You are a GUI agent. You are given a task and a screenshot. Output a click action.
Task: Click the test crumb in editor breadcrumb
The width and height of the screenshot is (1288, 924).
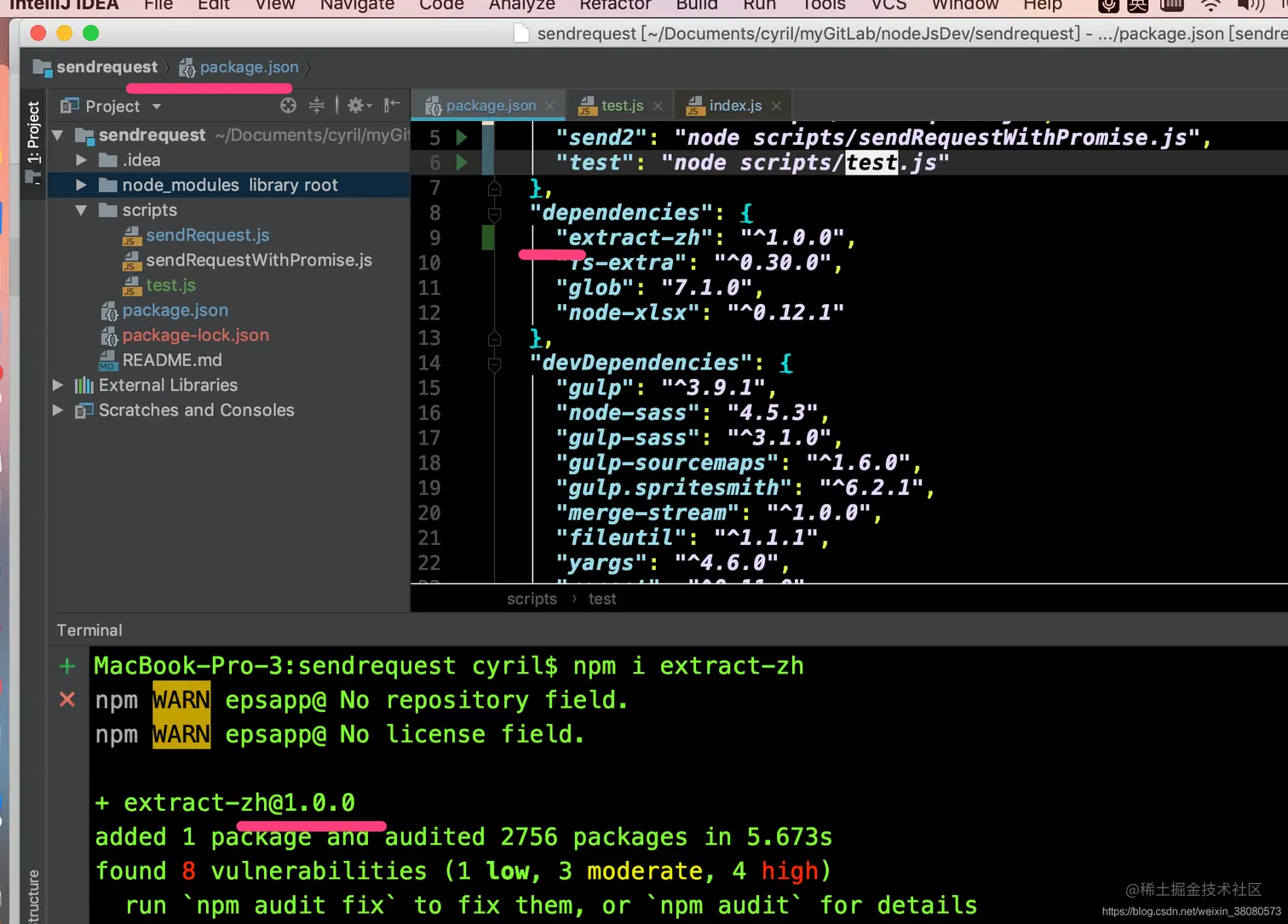point(602,599)
